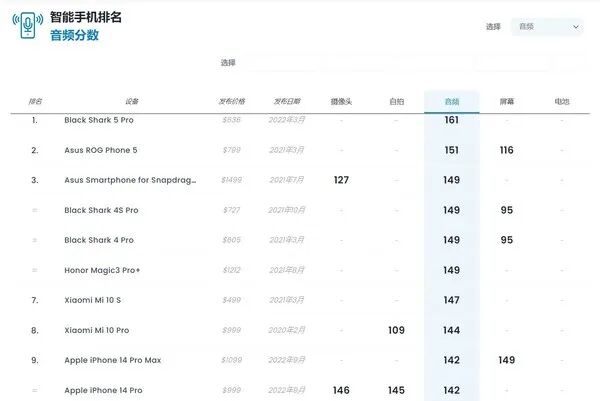
Task: Click price $799
Action: pyautogui.click(x=232, y=150)
